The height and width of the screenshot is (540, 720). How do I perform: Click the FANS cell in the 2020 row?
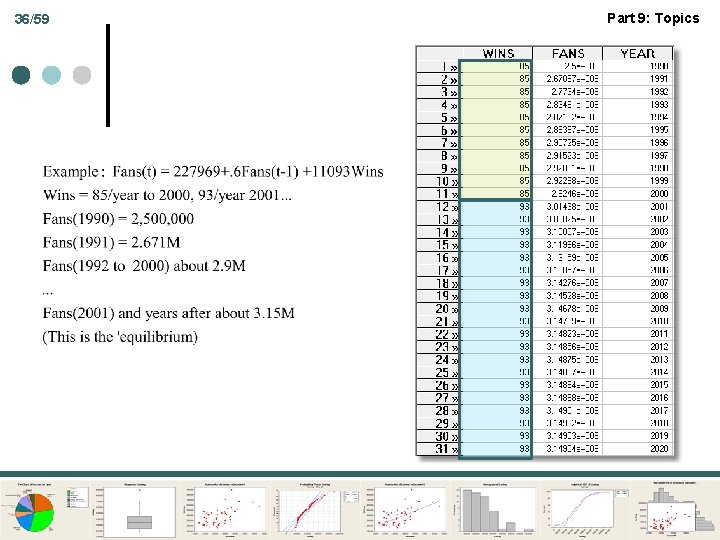click(x=568, y=449)
